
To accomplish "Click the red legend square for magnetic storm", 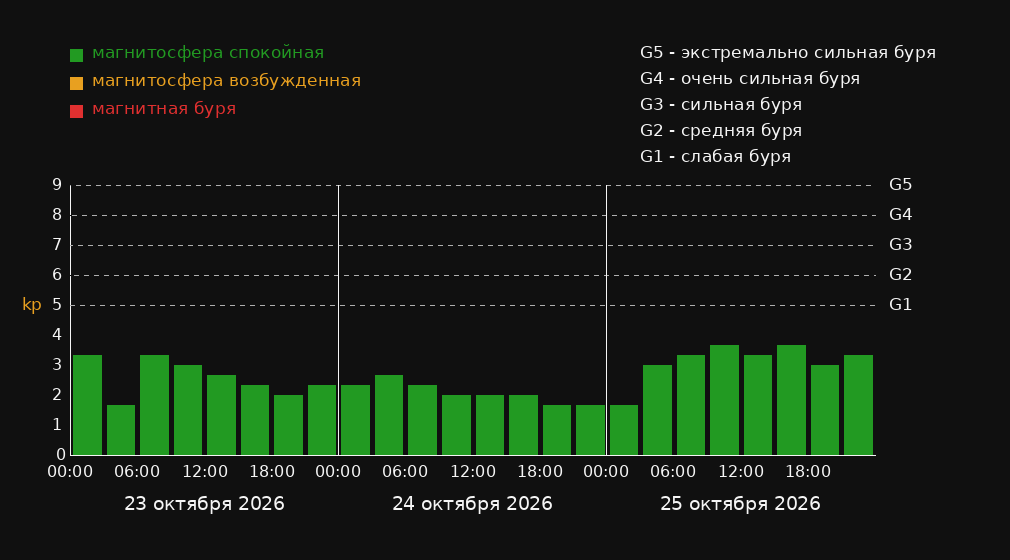I will (x=77, y=111).
